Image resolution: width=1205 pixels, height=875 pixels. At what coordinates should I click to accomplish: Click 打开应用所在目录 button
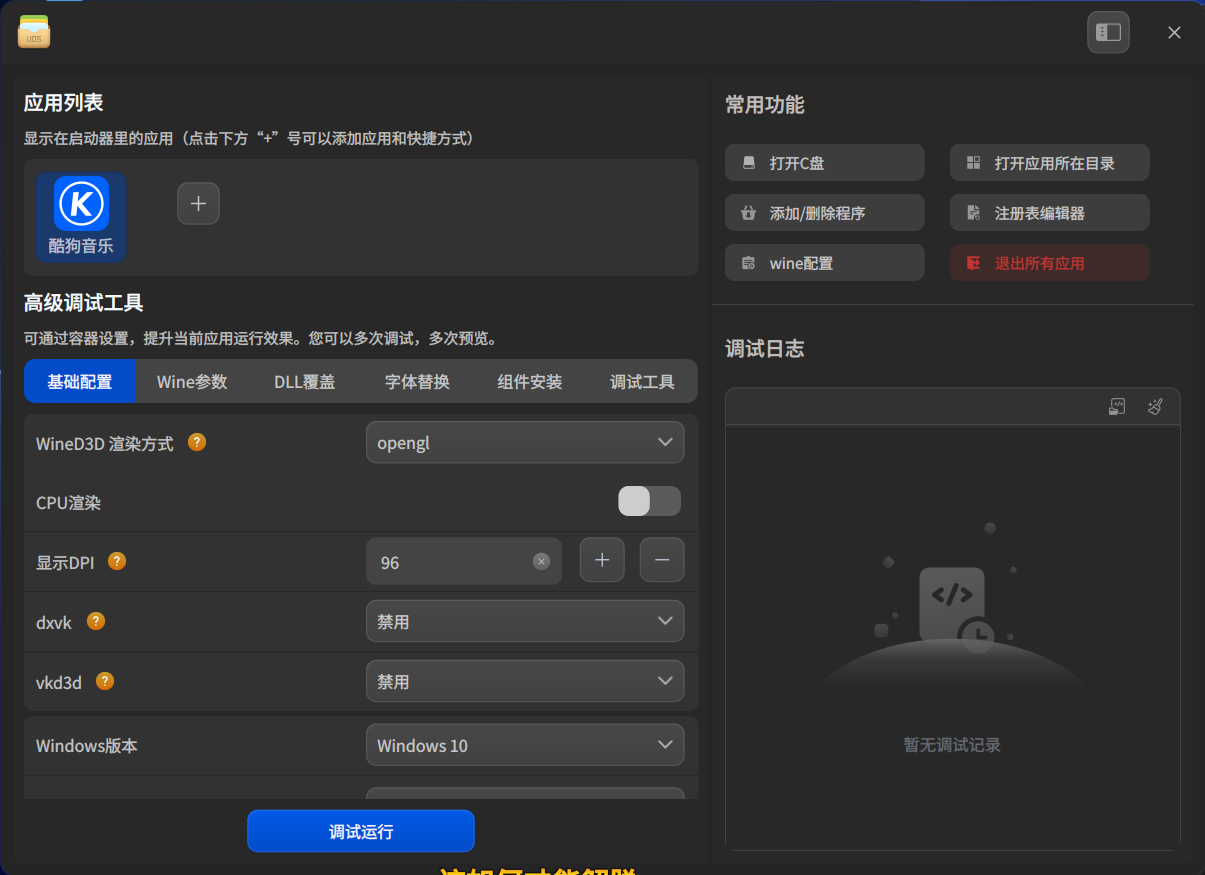coord(1050,163)
